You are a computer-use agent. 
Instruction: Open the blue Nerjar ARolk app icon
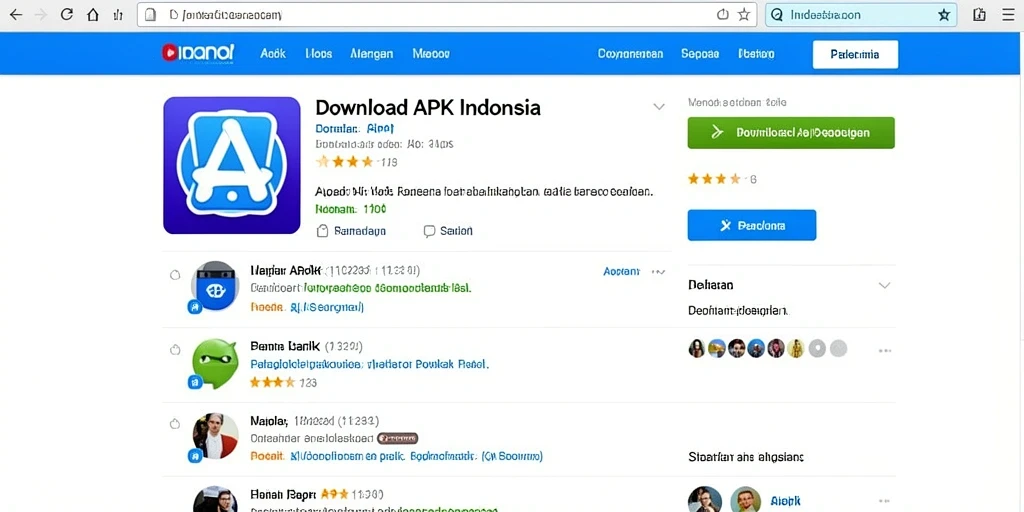click(214, 285)
